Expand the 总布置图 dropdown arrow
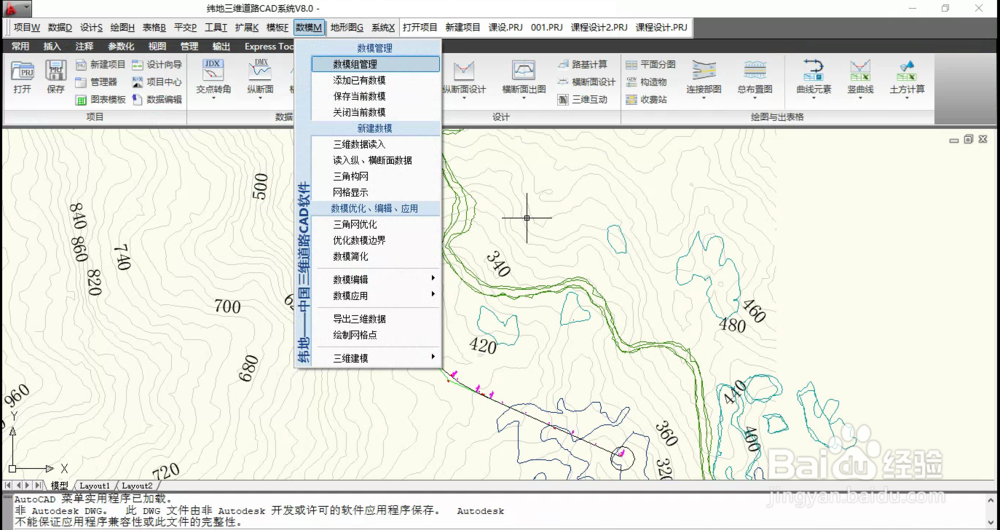Viewport: 1000px width, 530px height. 754,98
